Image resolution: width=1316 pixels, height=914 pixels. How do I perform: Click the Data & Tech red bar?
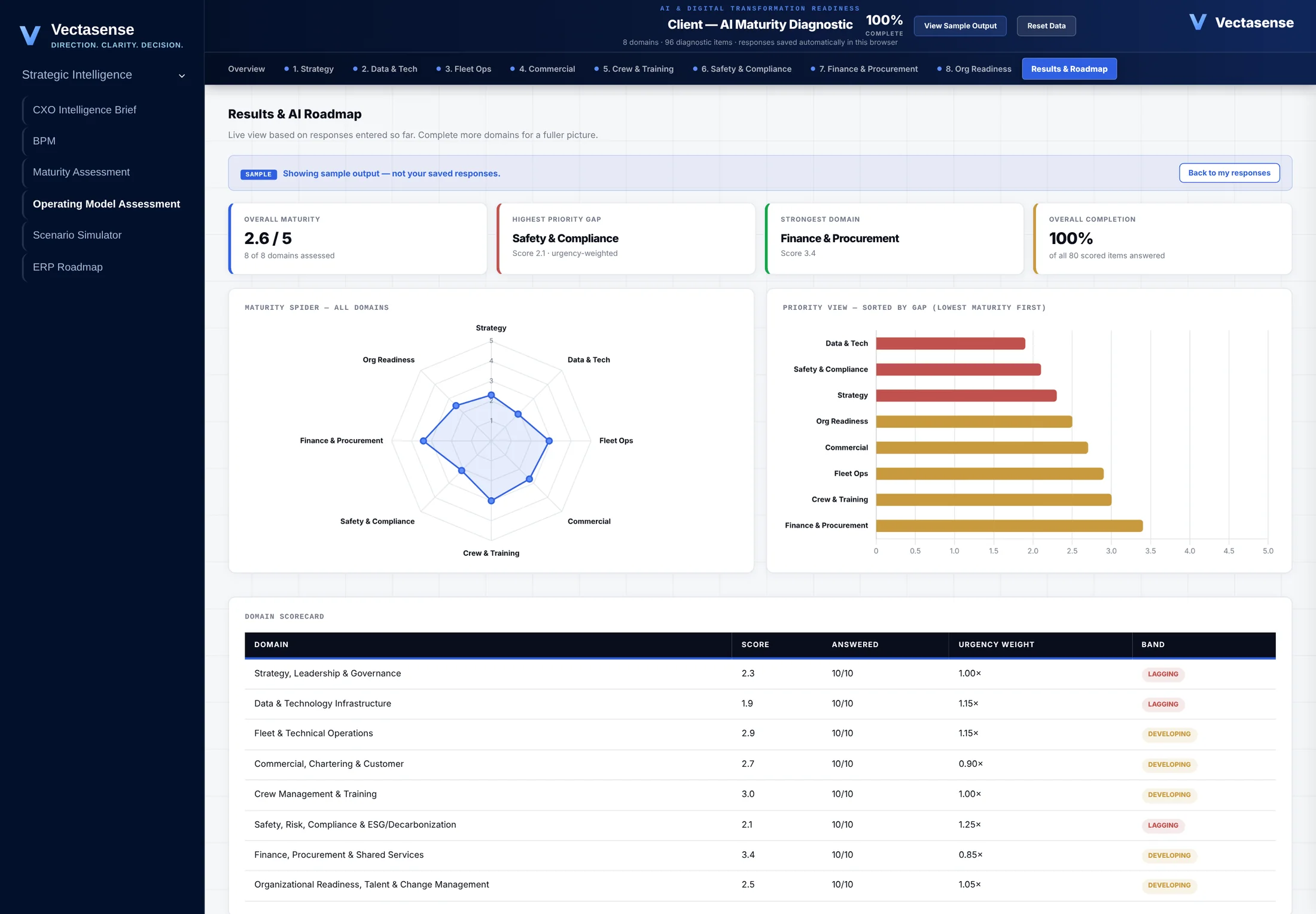point(951,343)
